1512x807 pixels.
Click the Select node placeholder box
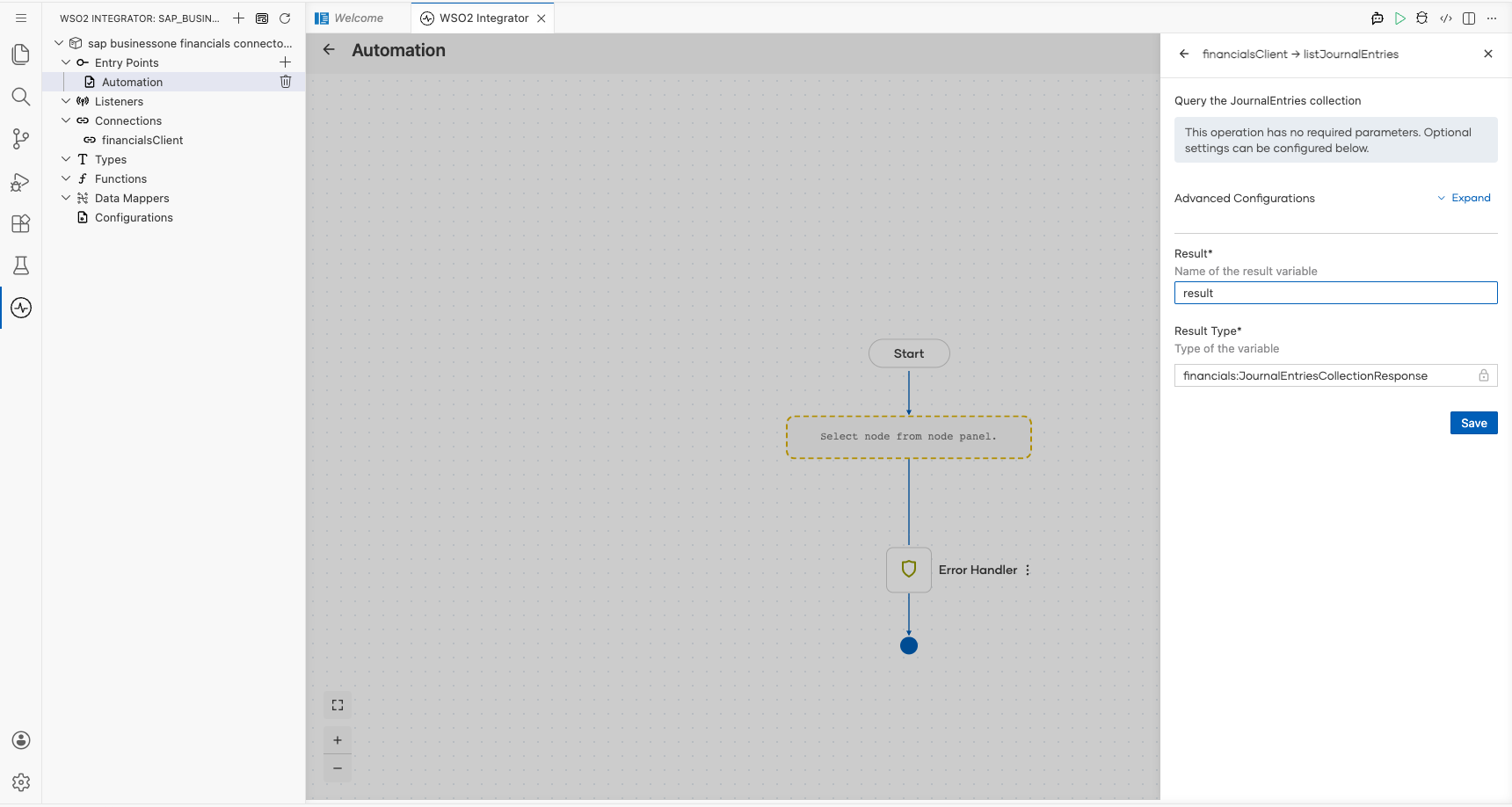click(x=909, y=437)
